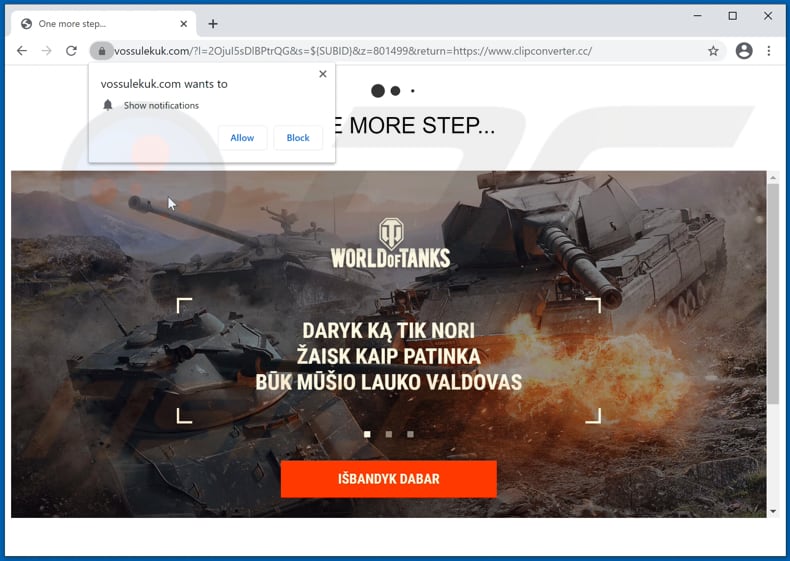Click the ad scrollbar up arrow
The height and width of the screenshot is (561, 790).
pos(773,178)
